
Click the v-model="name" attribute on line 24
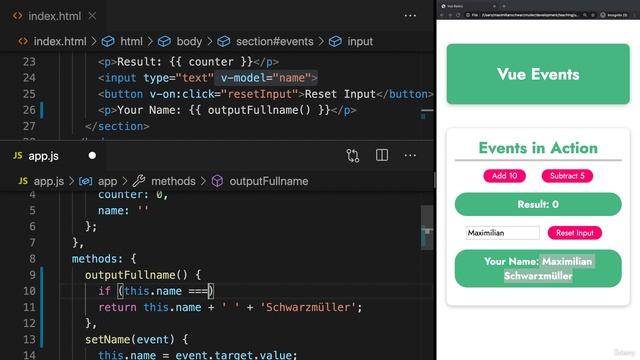point(266,78)
